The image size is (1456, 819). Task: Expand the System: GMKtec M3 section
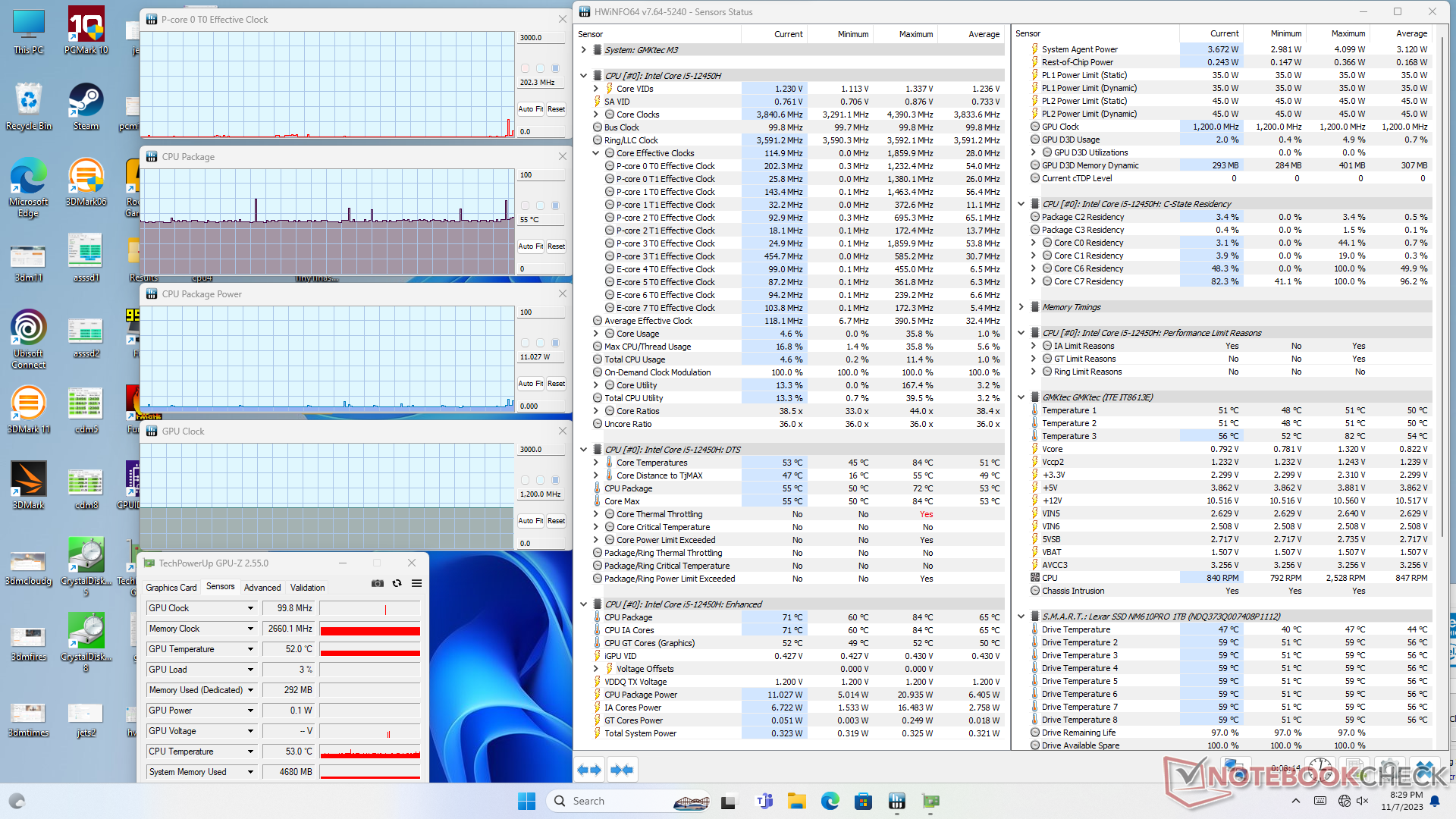pyautogui.click(x=584, y=50)
